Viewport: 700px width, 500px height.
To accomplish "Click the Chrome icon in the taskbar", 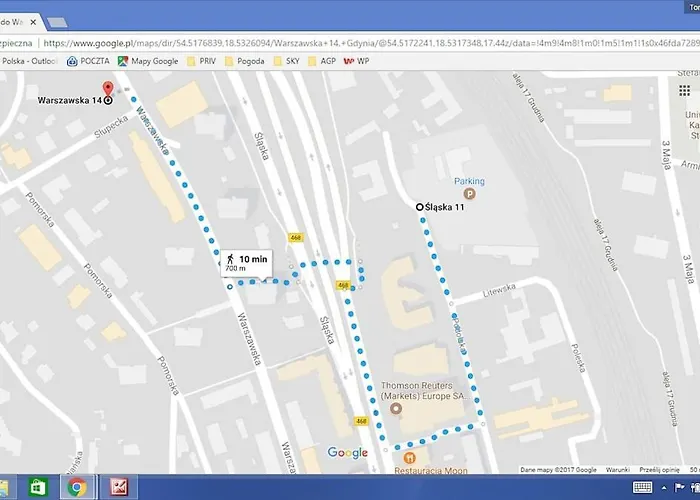I will click(76, 487).
